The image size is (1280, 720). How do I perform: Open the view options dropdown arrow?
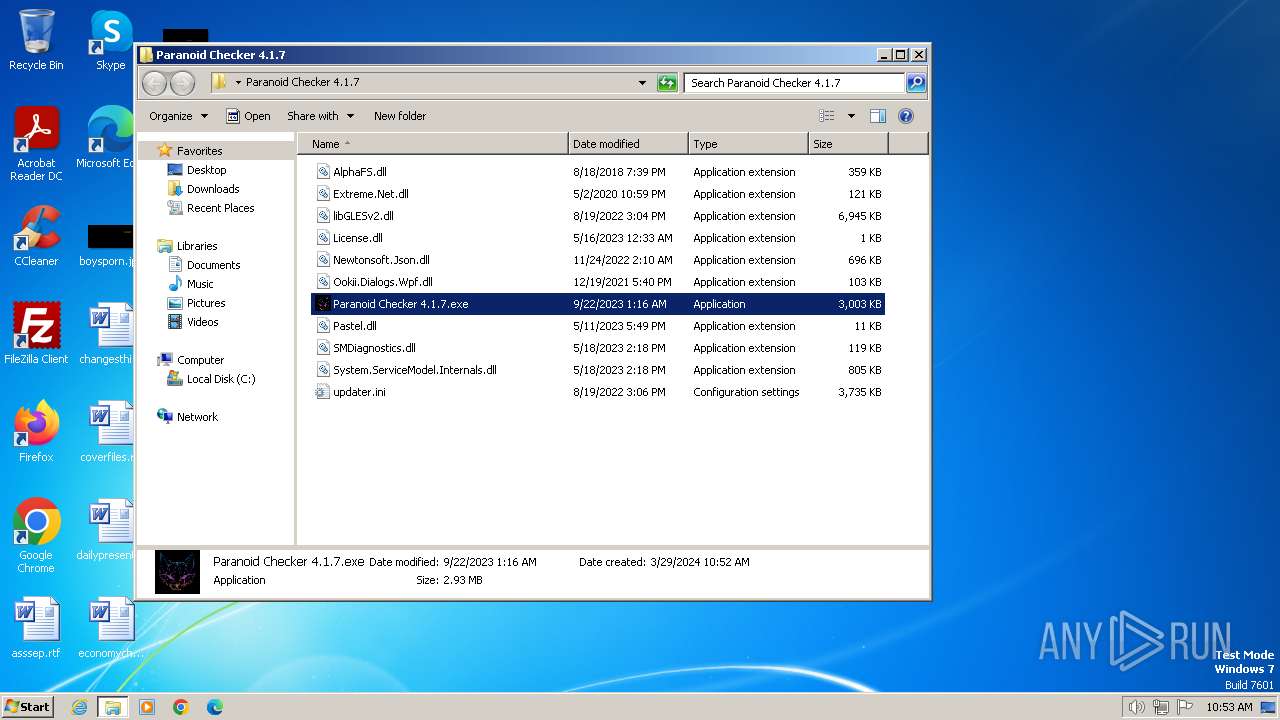click(851, 116)
